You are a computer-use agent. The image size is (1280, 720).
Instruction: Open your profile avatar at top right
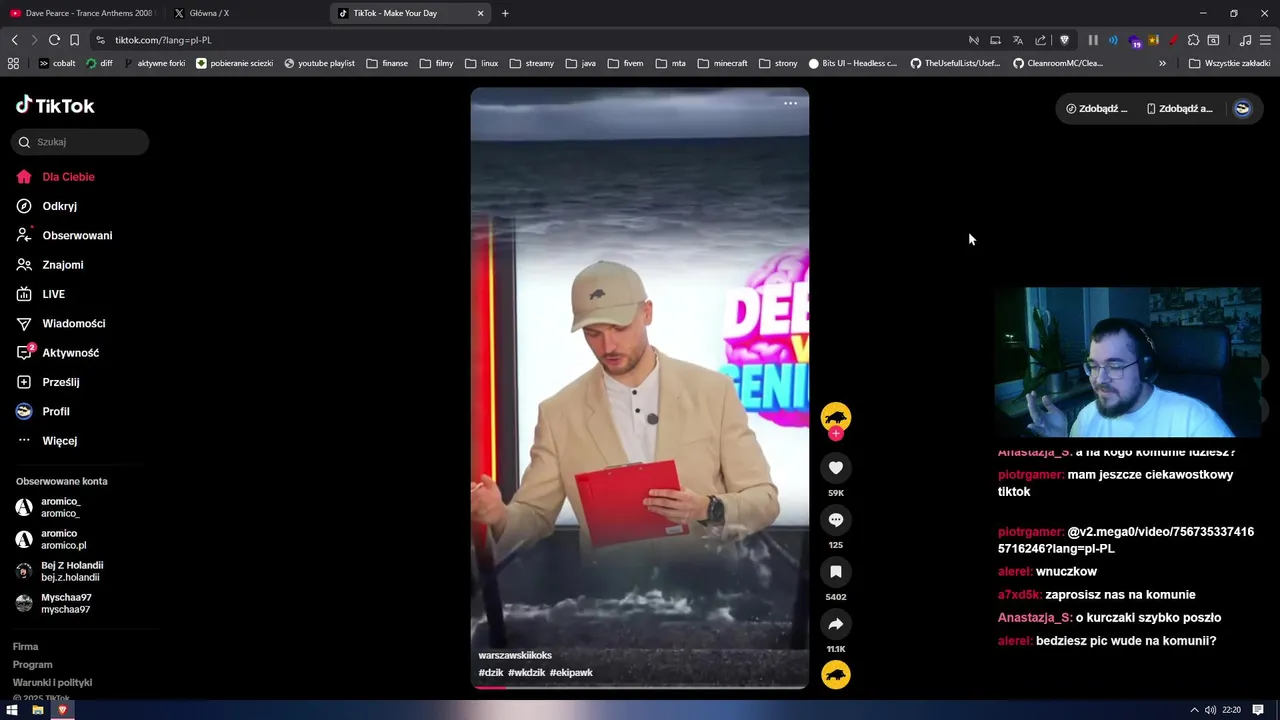point(1242,108)
